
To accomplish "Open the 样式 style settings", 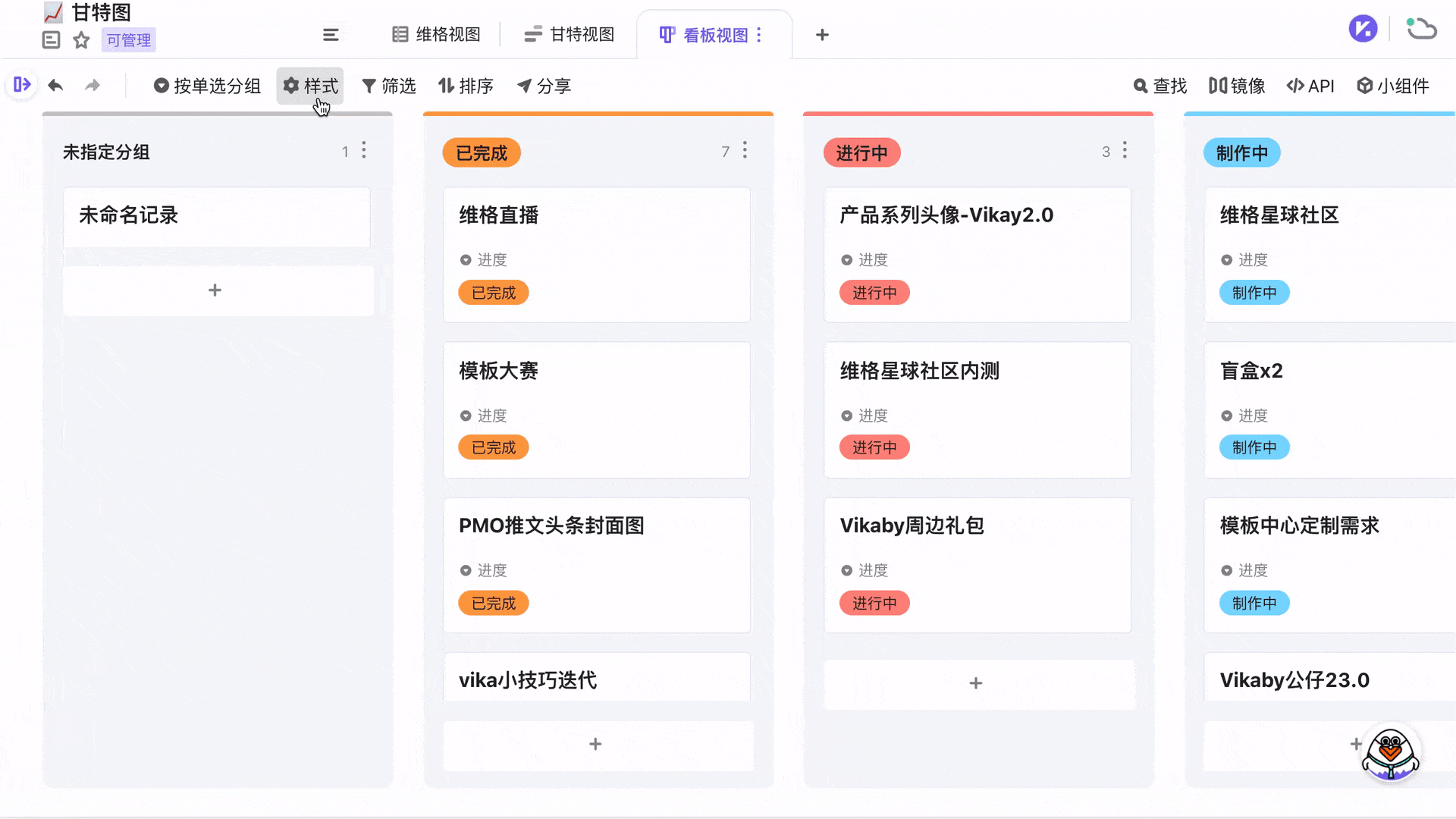I will [x=310, y=86].
